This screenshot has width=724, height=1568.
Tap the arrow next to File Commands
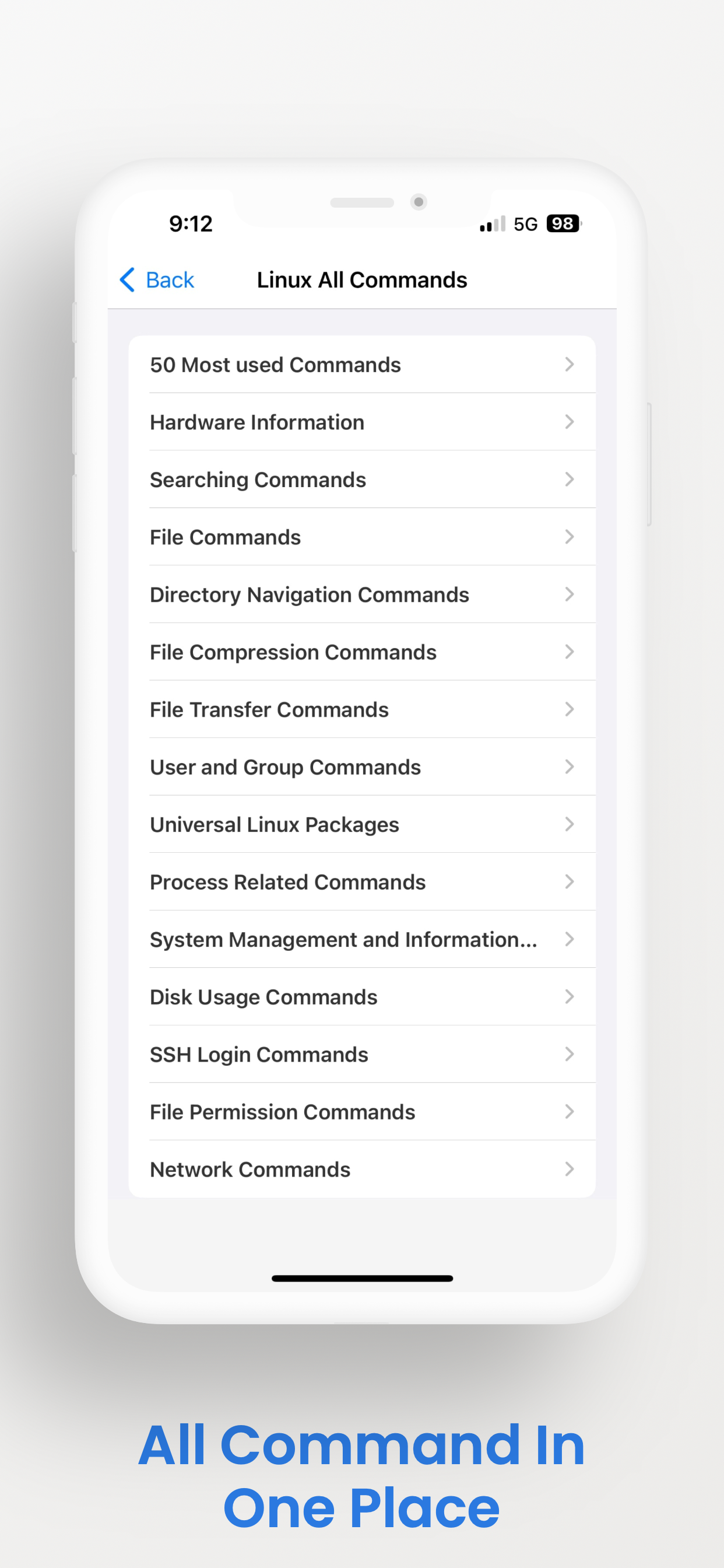[570, 537]
